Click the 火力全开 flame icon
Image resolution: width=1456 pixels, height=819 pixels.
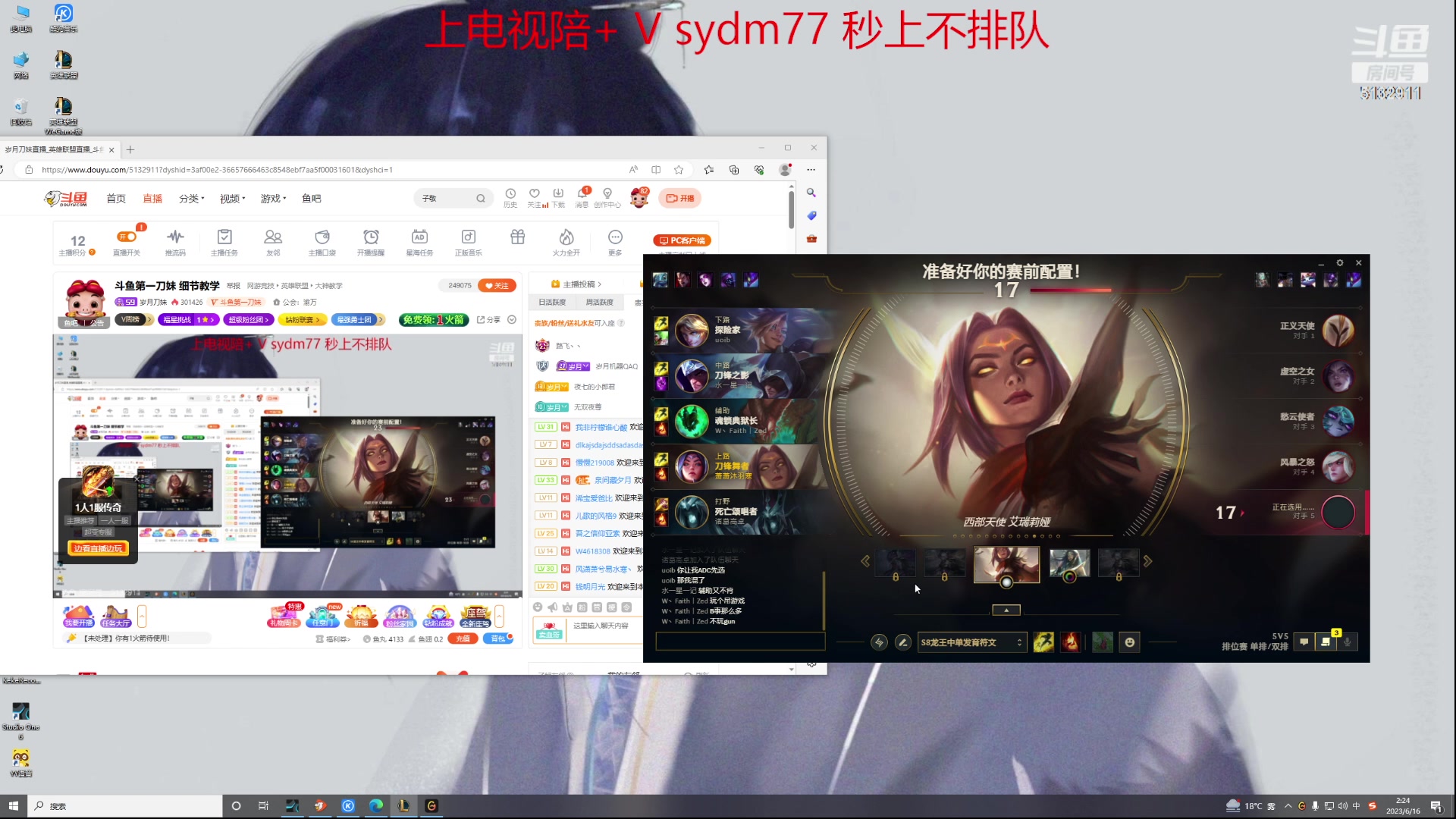coord(566,237)
